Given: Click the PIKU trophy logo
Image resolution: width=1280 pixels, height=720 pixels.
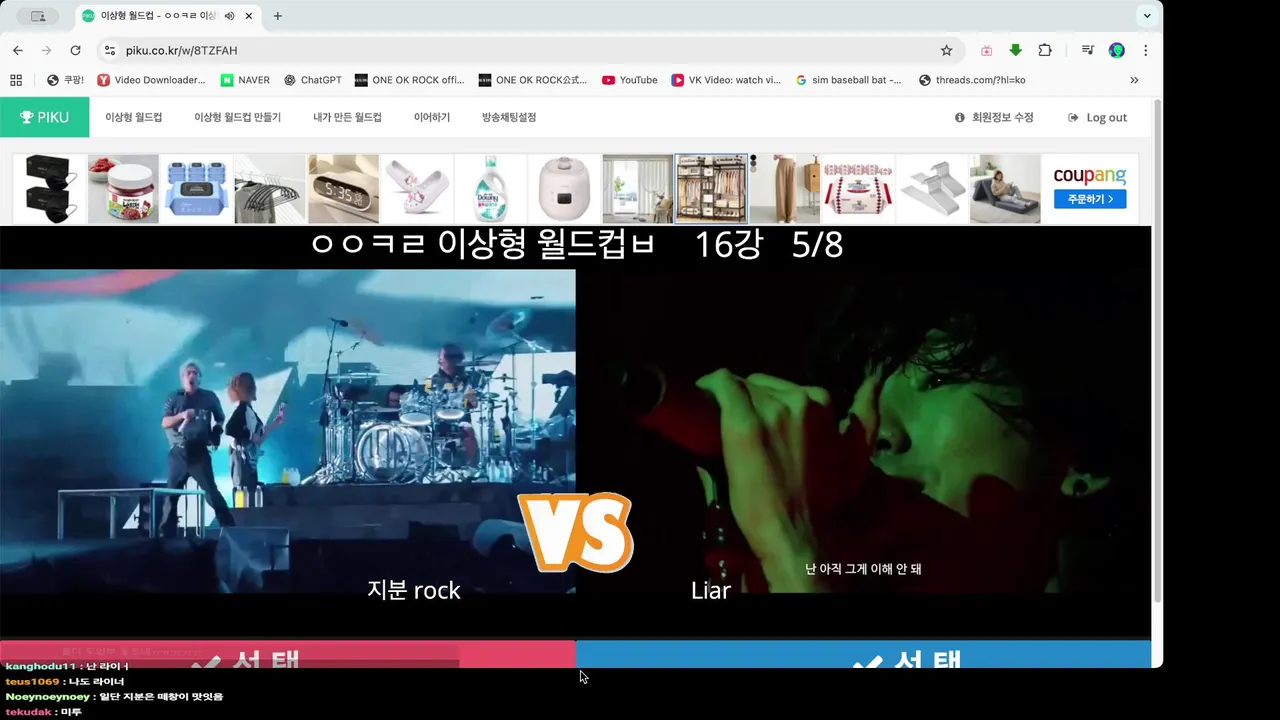Looking at the screenshot, I should click(x=45, y=117).
